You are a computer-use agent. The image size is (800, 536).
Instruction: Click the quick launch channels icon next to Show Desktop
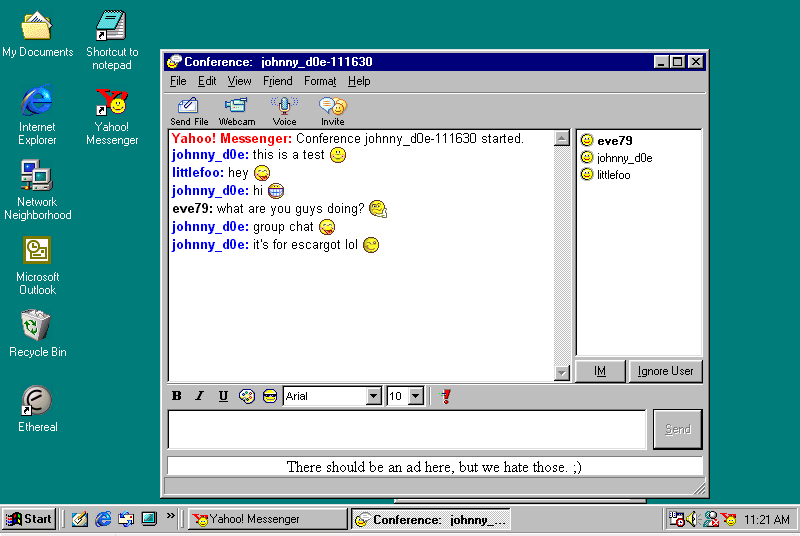point(149,519)
